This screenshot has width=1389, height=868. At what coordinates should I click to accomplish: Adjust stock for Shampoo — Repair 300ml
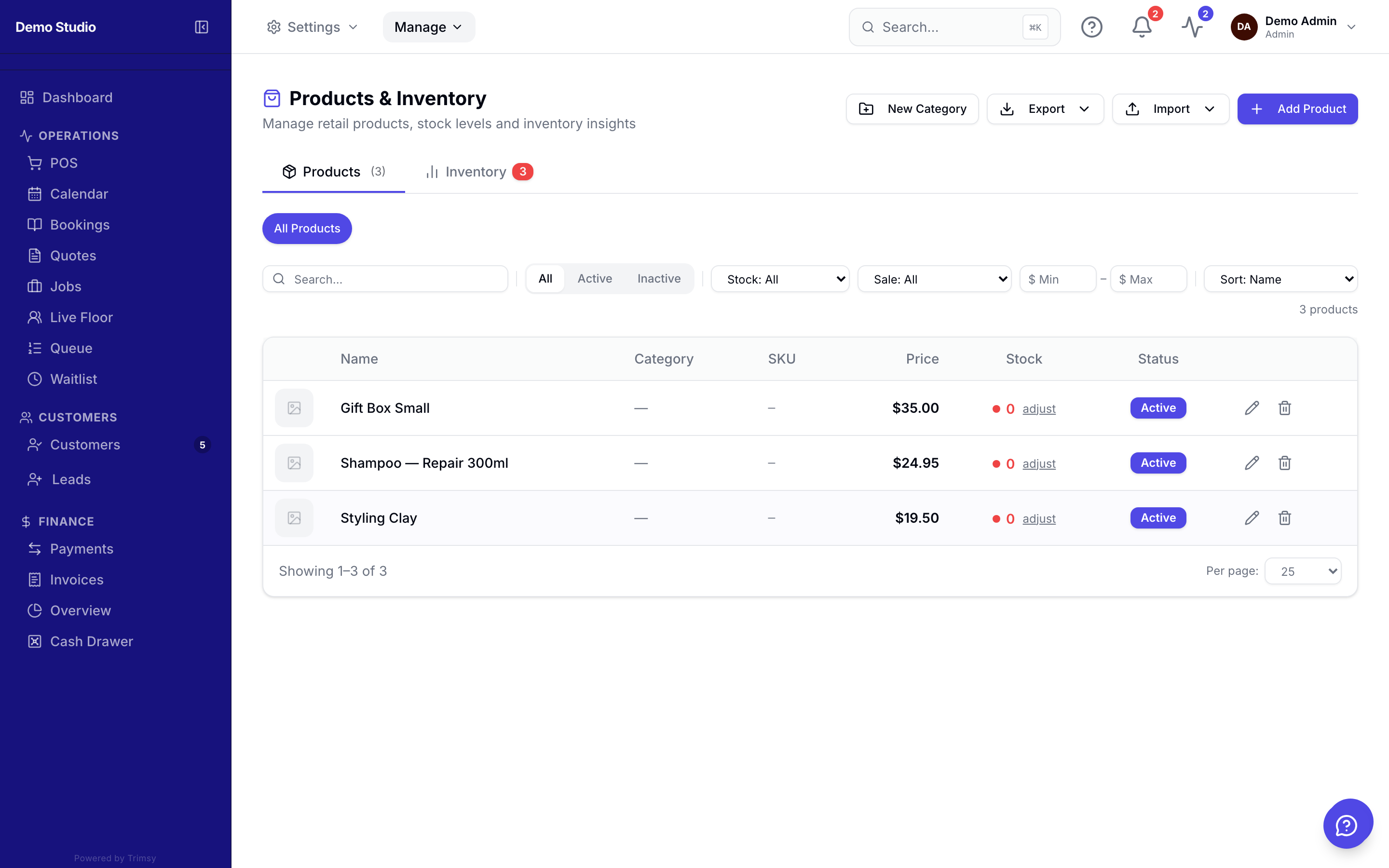tap(1038, 464)
